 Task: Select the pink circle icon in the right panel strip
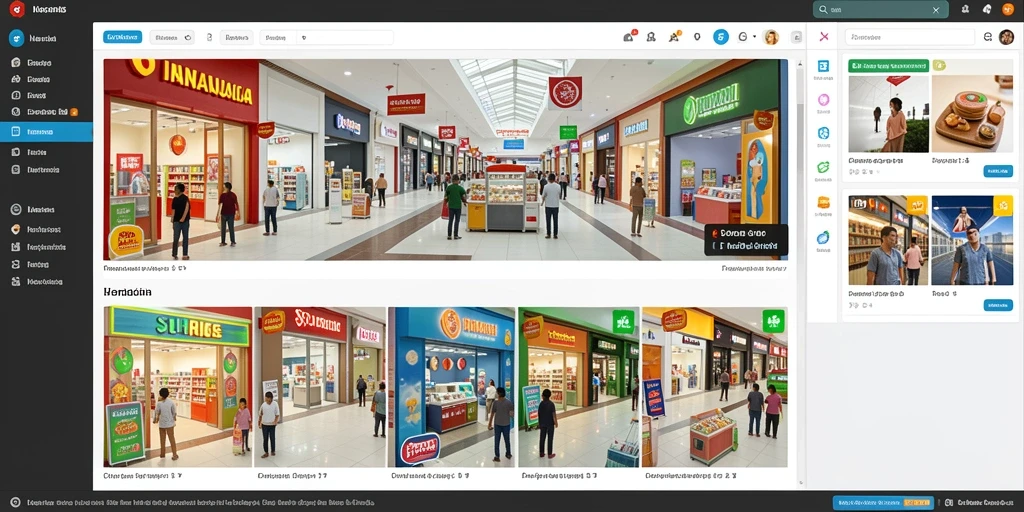tap(824, 100)
